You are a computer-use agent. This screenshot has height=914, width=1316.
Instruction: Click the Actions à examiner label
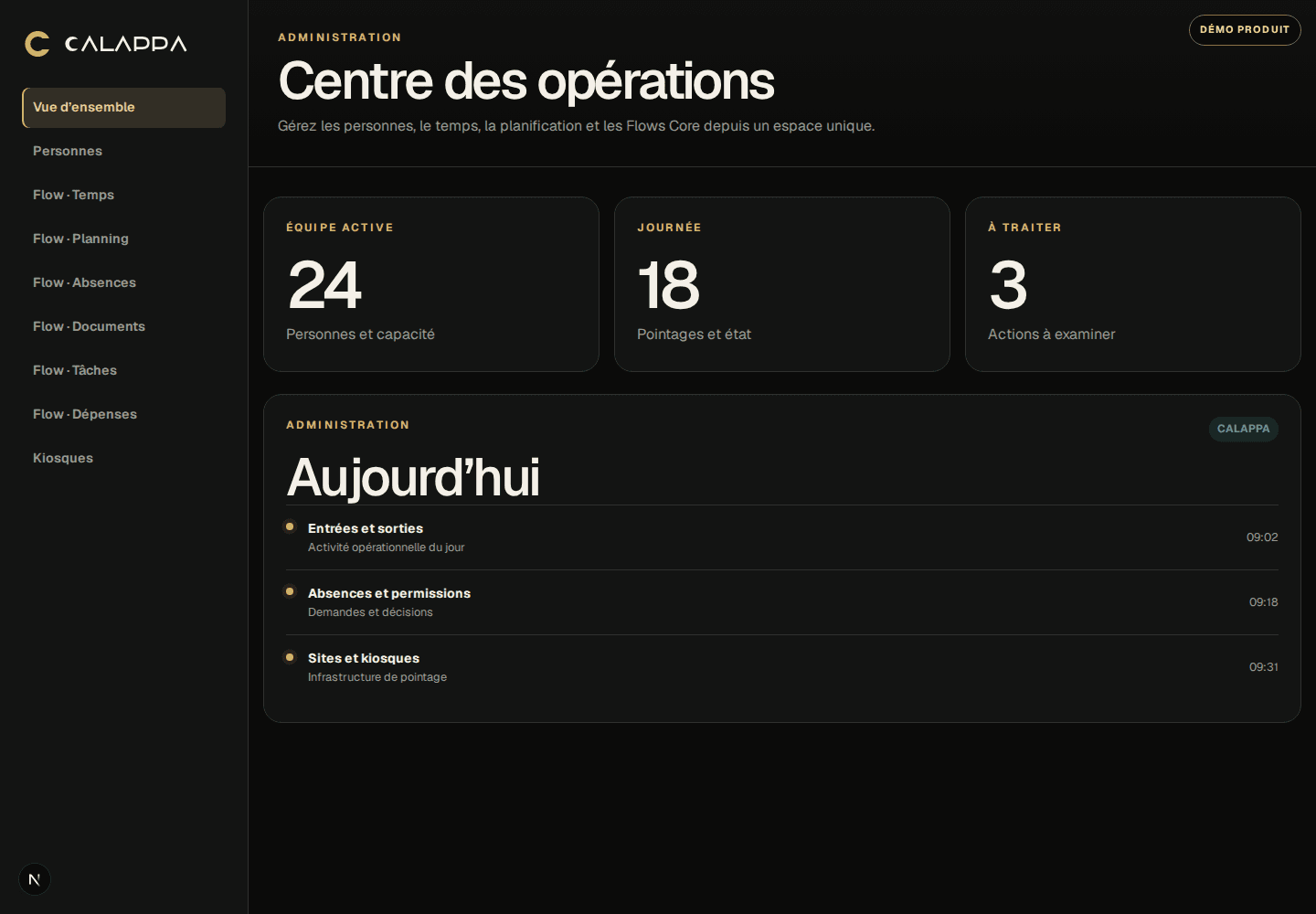pyautogui.click(x=1052, y=335)
